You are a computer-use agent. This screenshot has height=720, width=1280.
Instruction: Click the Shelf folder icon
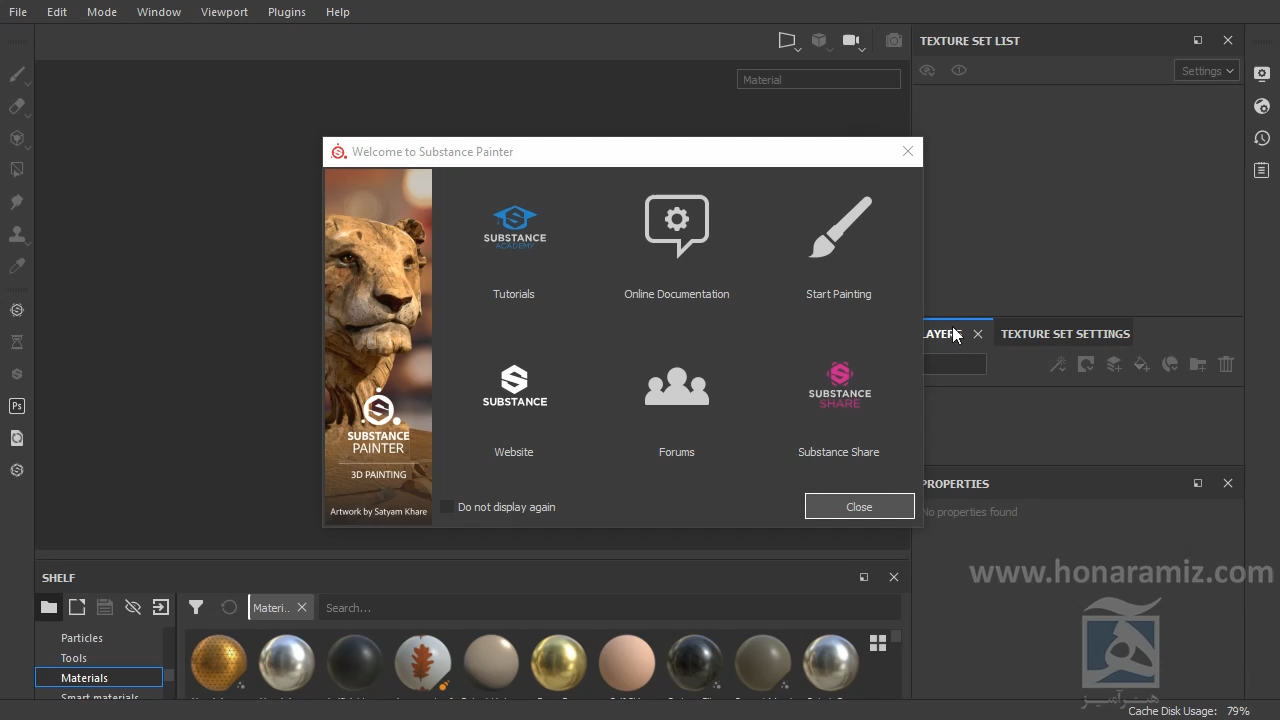[x=49, y=607]
